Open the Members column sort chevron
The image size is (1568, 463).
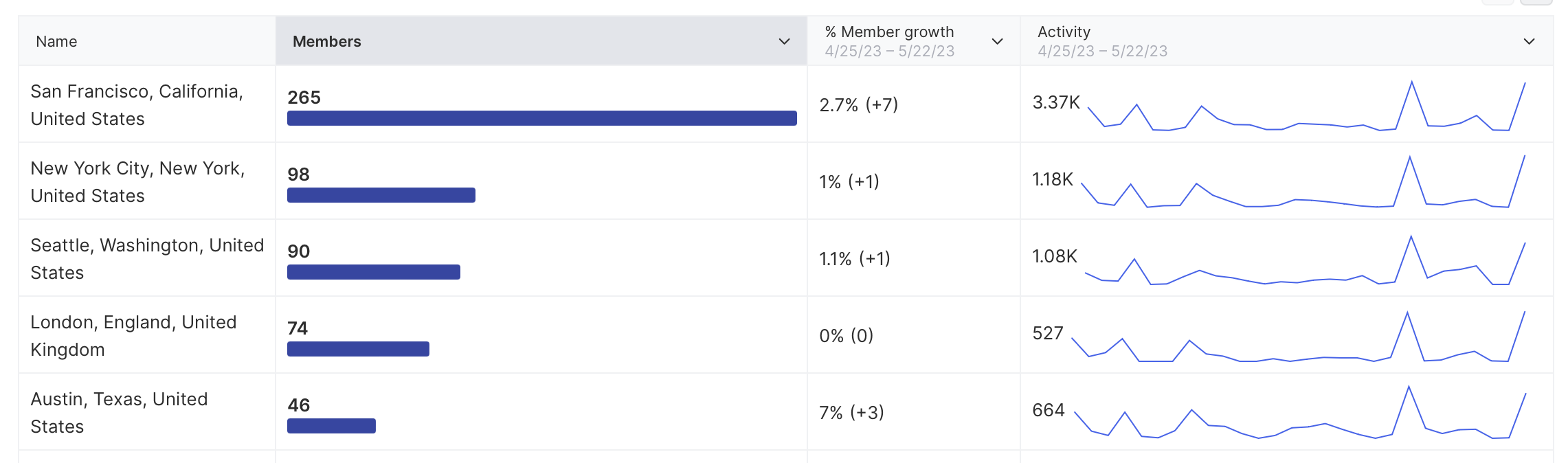tap(784, 42)
